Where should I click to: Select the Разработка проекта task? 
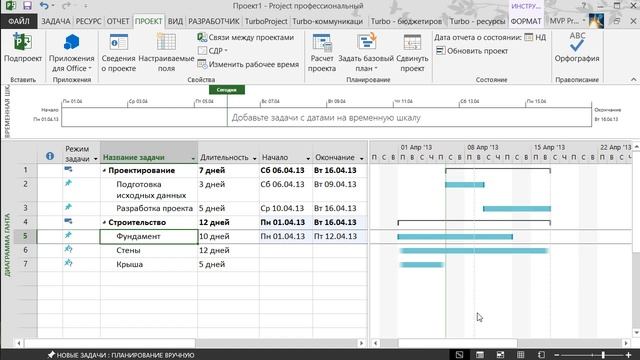coord(149,208)
